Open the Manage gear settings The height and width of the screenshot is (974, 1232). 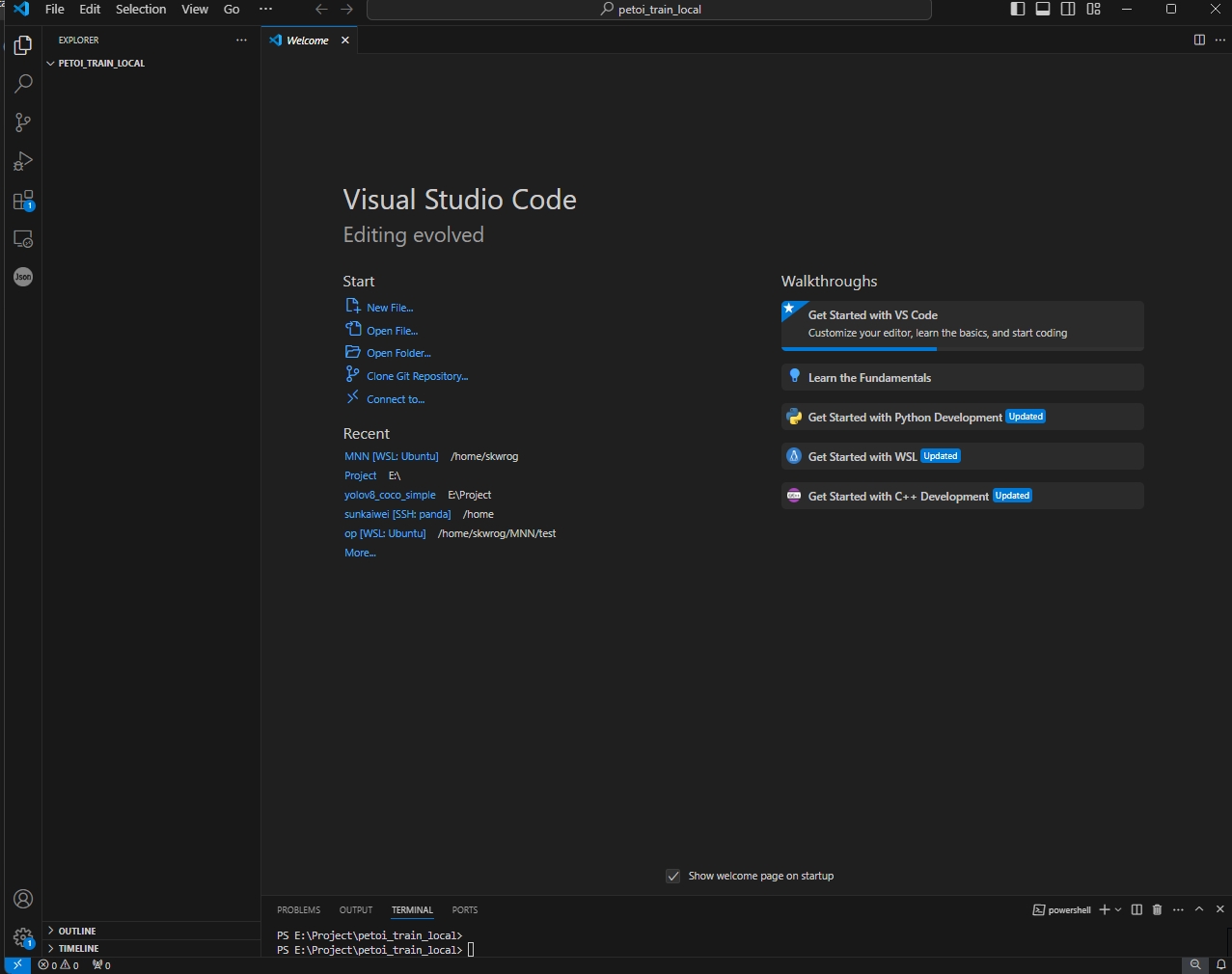tap(23, 936)
